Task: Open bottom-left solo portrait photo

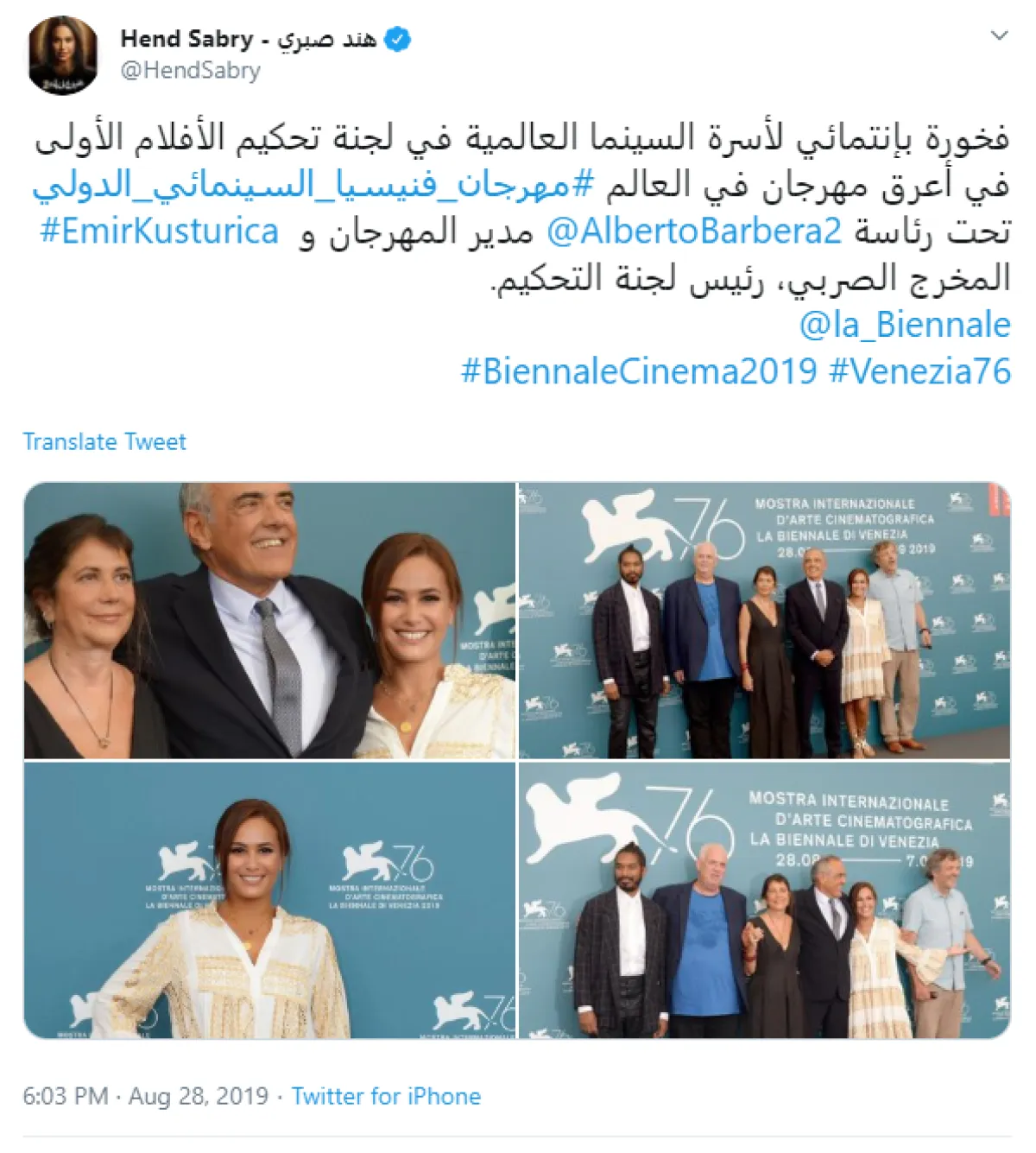Action: 269,901
